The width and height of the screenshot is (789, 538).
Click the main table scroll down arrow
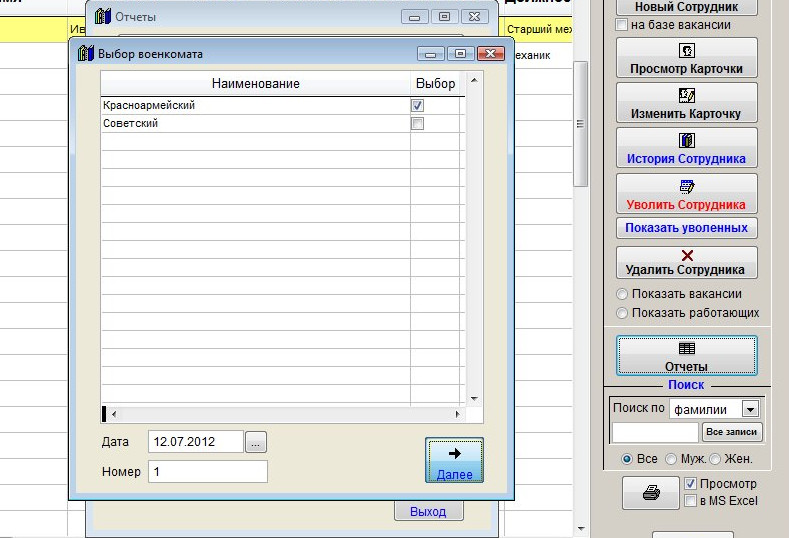(581, 529)
